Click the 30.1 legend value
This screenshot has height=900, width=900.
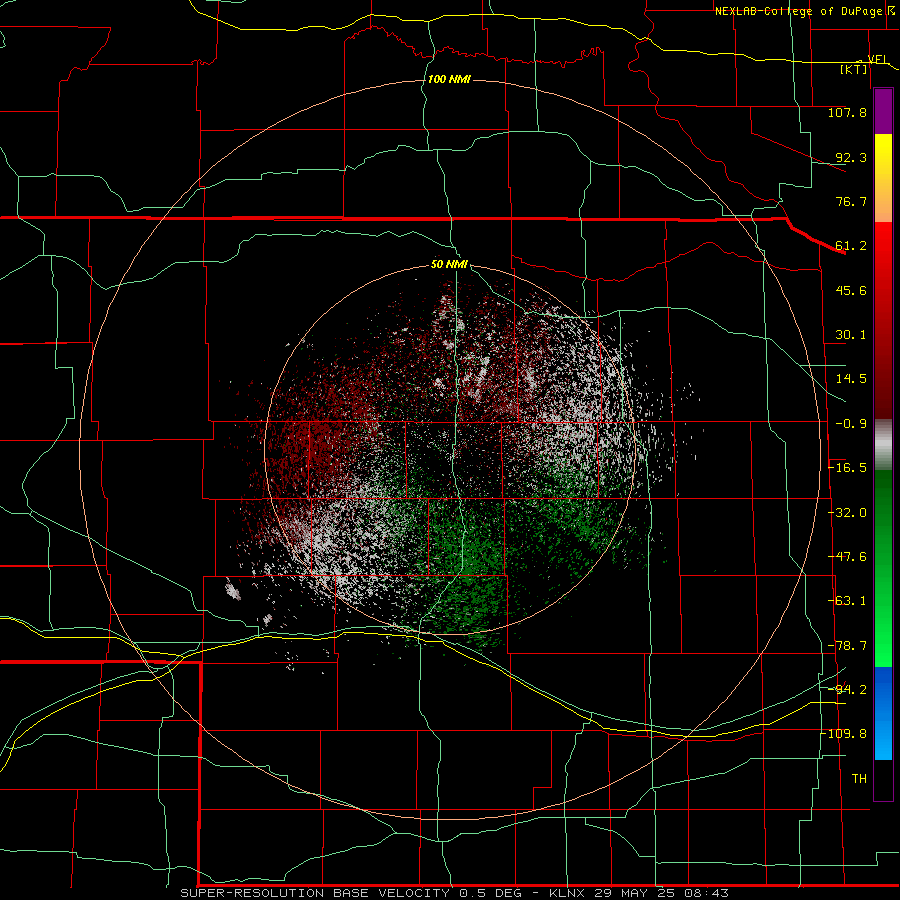(x=851, y=335)
